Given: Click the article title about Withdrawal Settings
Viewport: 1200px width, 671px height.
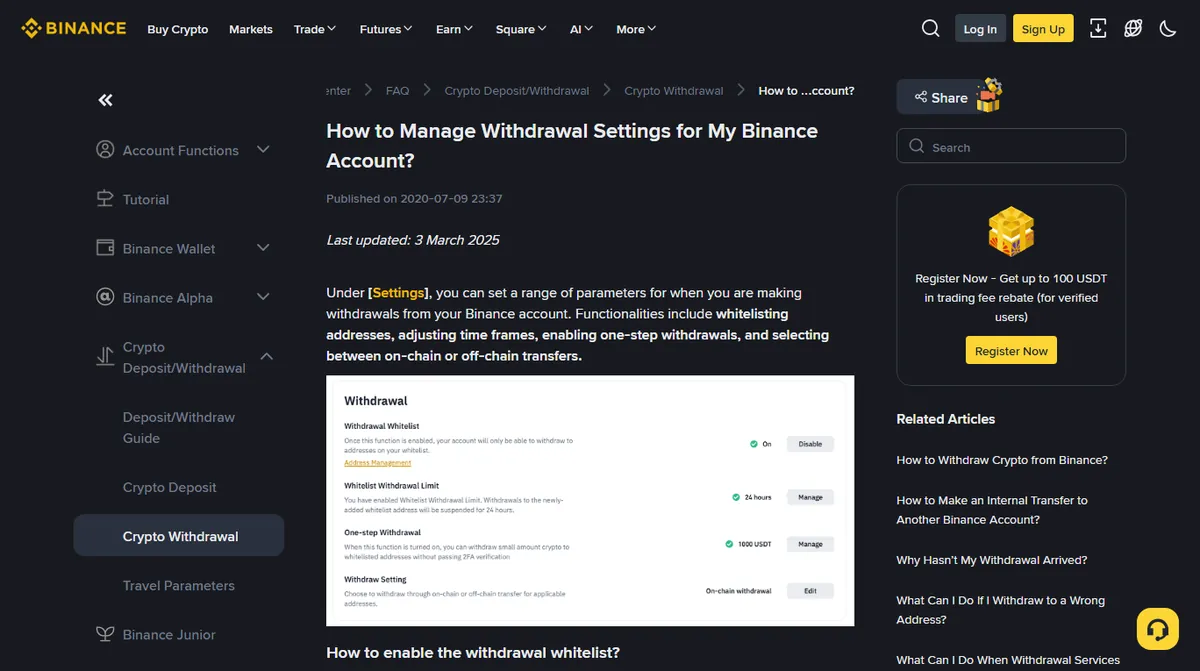Looking at the screenshot, I should (572, 145).
